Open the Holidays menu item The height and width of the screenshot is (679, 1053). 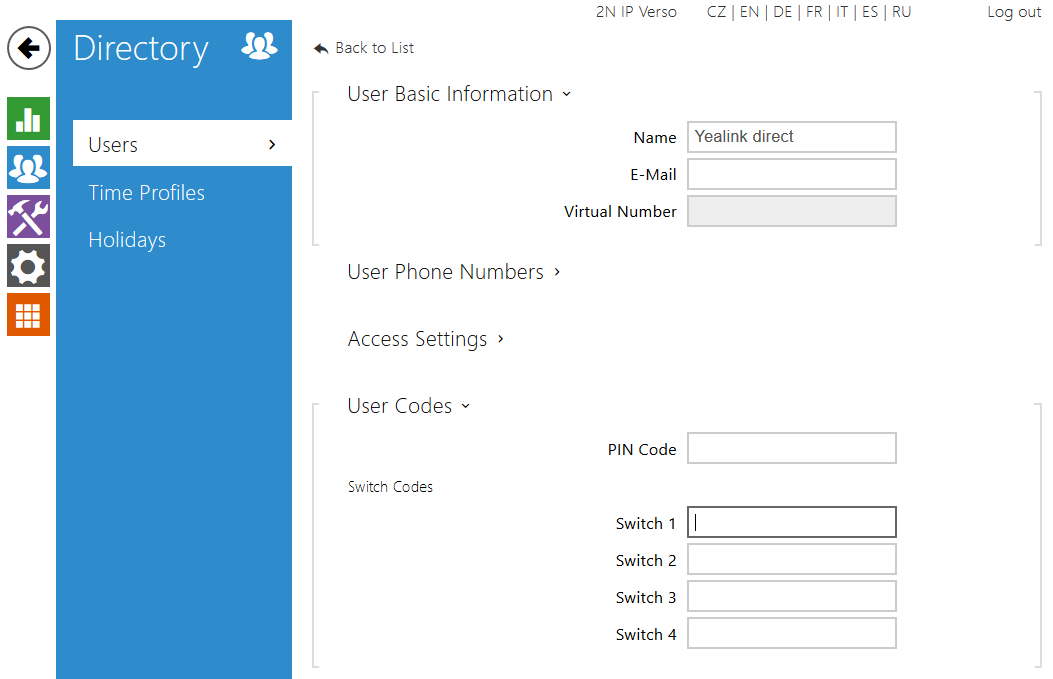pos(127,240)
